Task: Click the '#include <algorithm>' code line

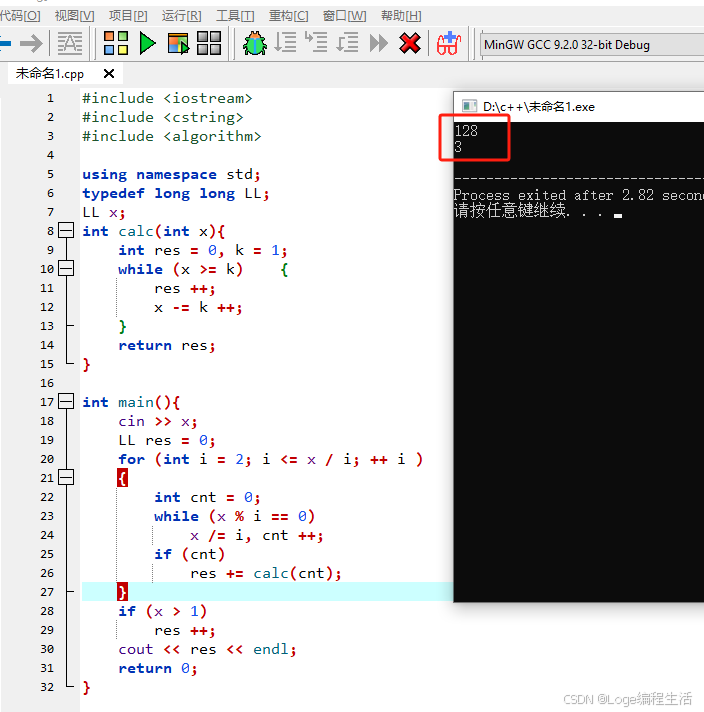Action: pyautogui.click(x=171, y=136)
